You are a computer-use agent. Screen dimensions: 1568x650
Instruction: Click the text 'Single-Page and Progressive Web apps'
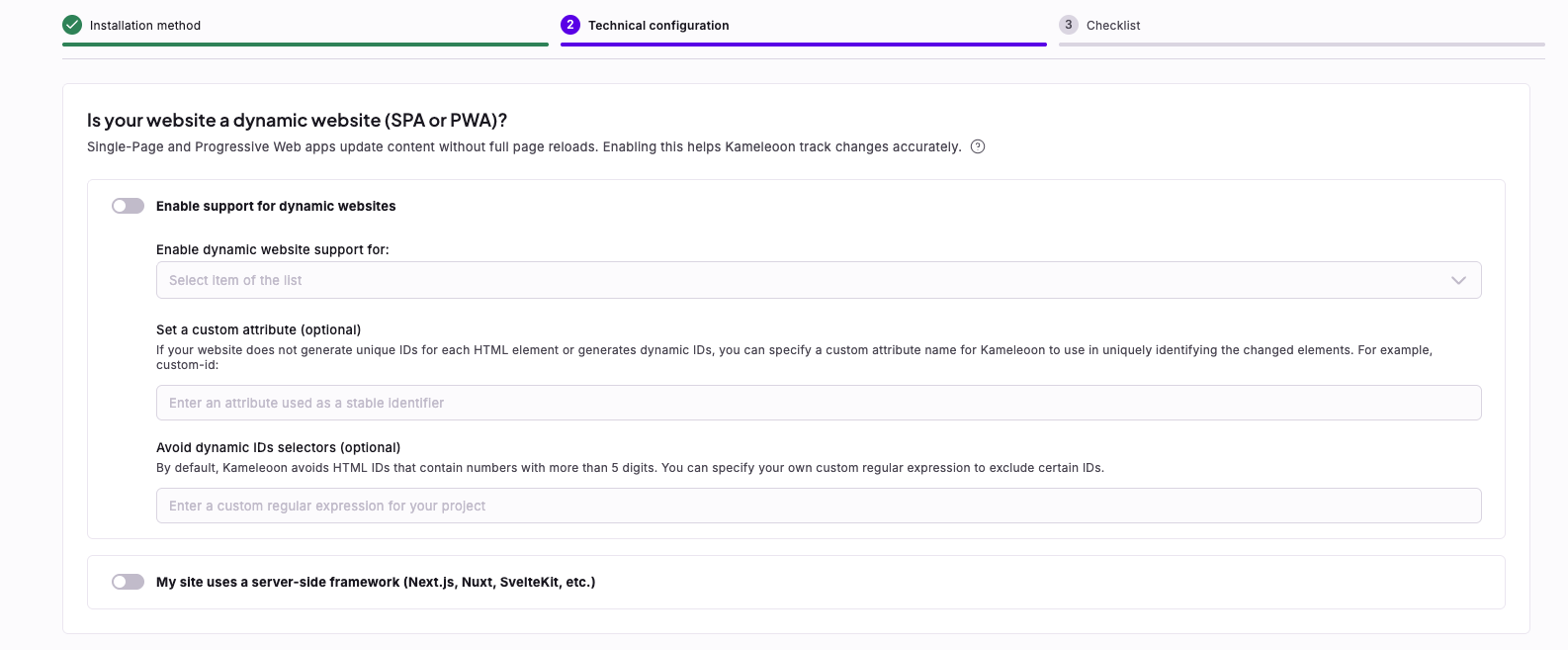[211, 146]
